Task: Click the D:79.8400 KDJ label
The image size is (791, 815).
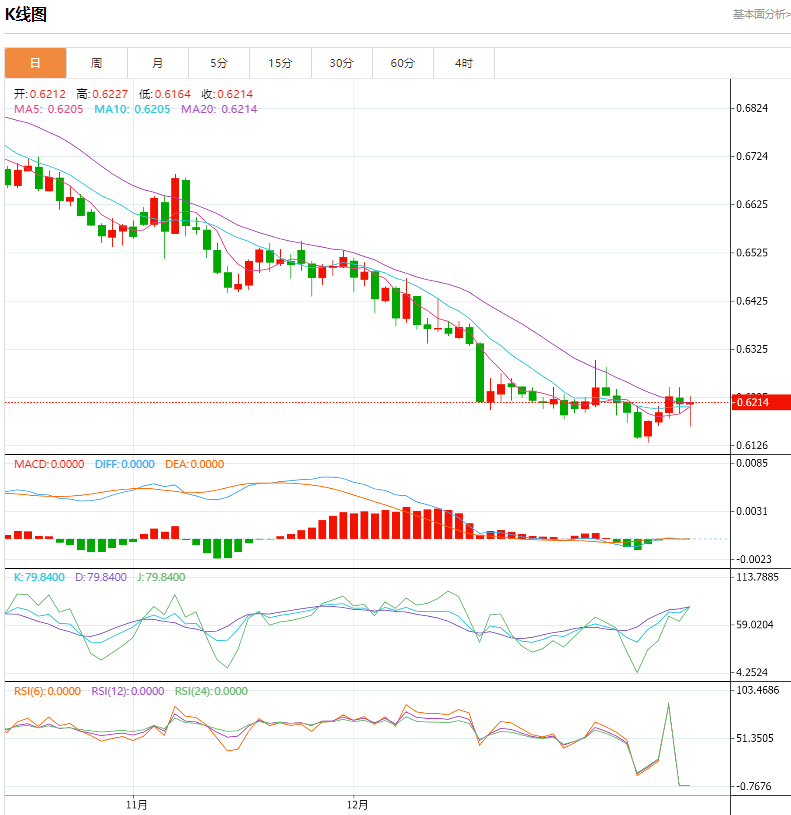Action: tap(101, 577)
